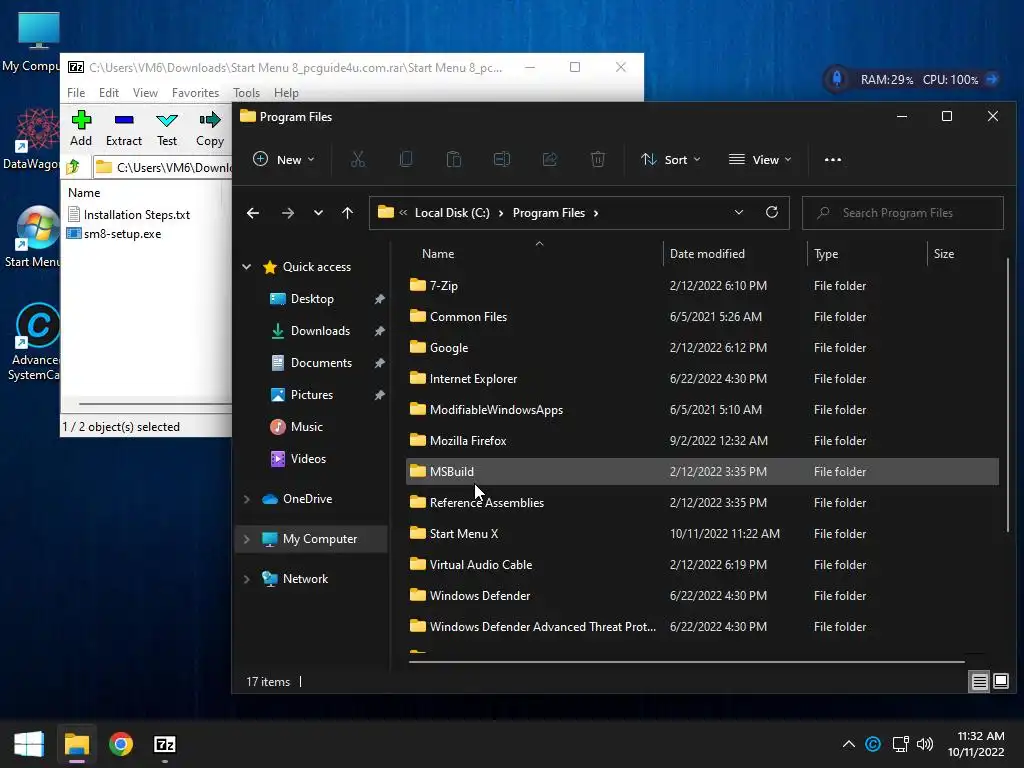Open the Edit menu in 7-Zip

pyautogui.click(x=108, y=93)
